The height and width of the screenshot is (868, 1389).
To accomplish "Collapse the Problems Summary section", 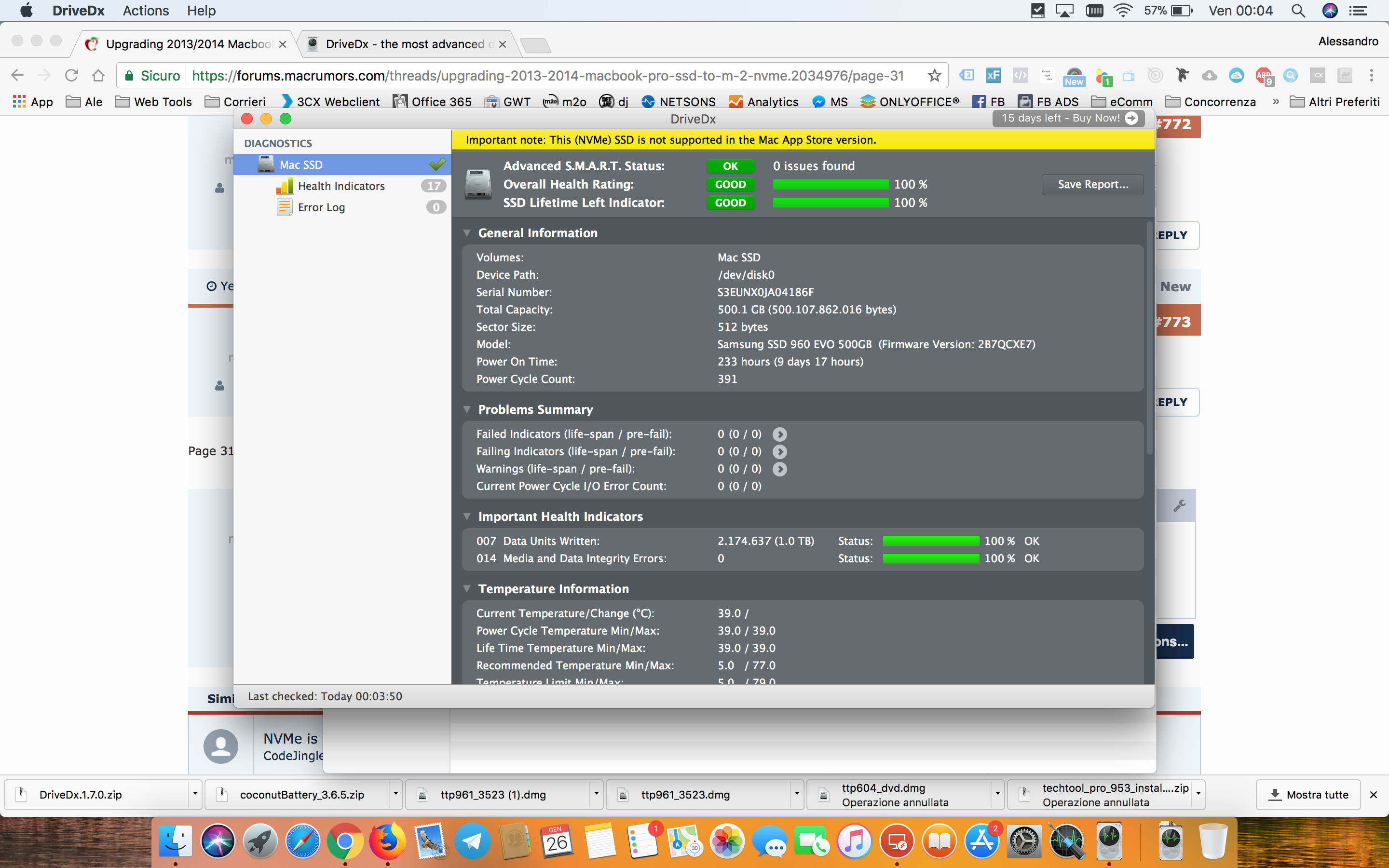I will coord(467,409).
